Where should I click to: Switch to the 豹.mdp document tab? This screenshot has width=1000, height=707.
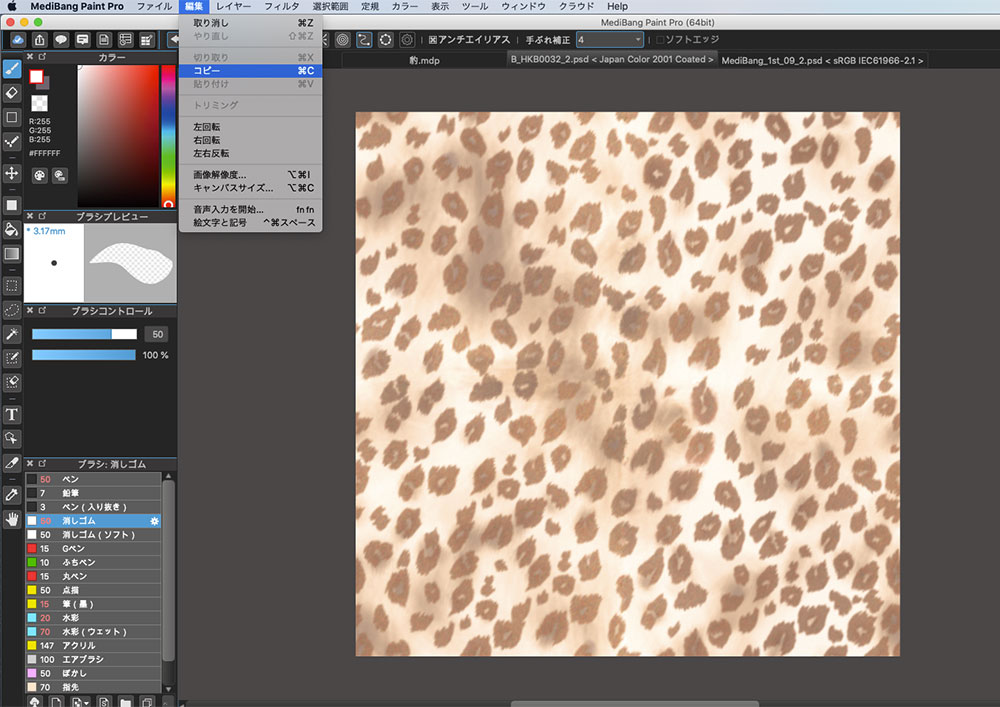(x=424, y=61)
